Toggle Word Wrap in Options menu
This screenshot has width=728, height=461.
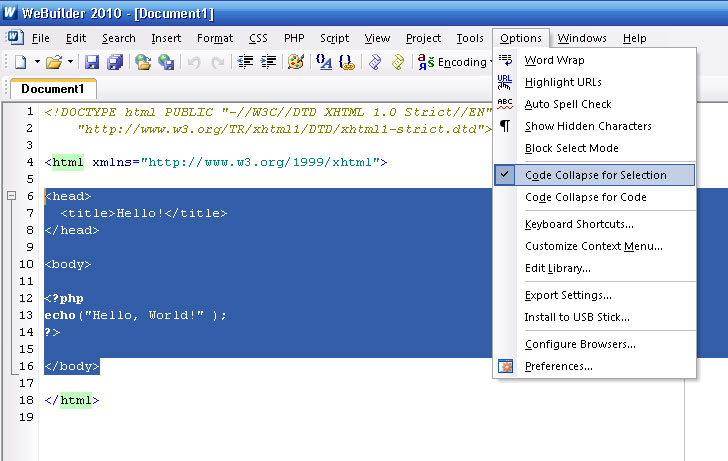[x=594, y=60]
